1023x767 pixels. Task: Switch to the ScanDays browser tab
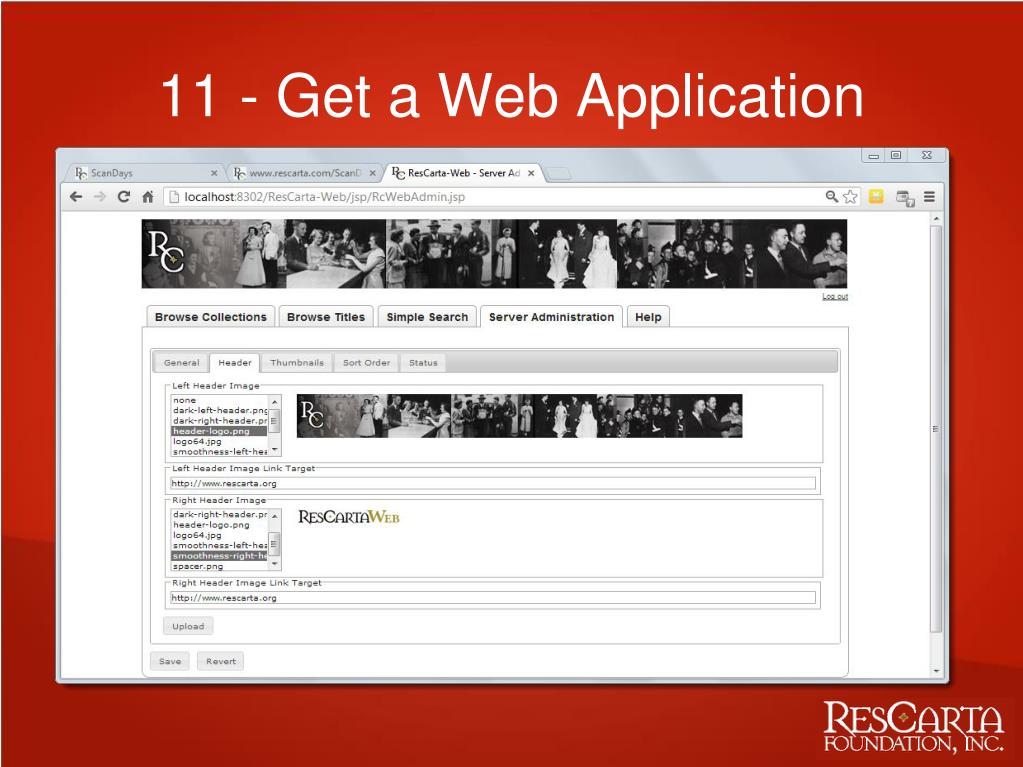pos(144,173)
